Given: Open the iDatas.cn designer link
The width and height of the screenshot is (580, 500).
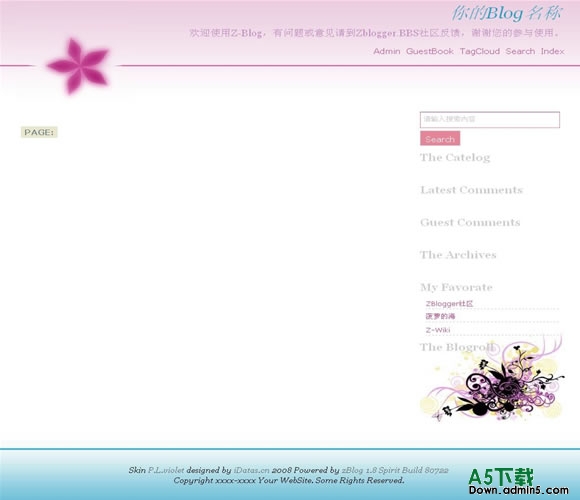Looking at the screenshot, I should [252, 470].
